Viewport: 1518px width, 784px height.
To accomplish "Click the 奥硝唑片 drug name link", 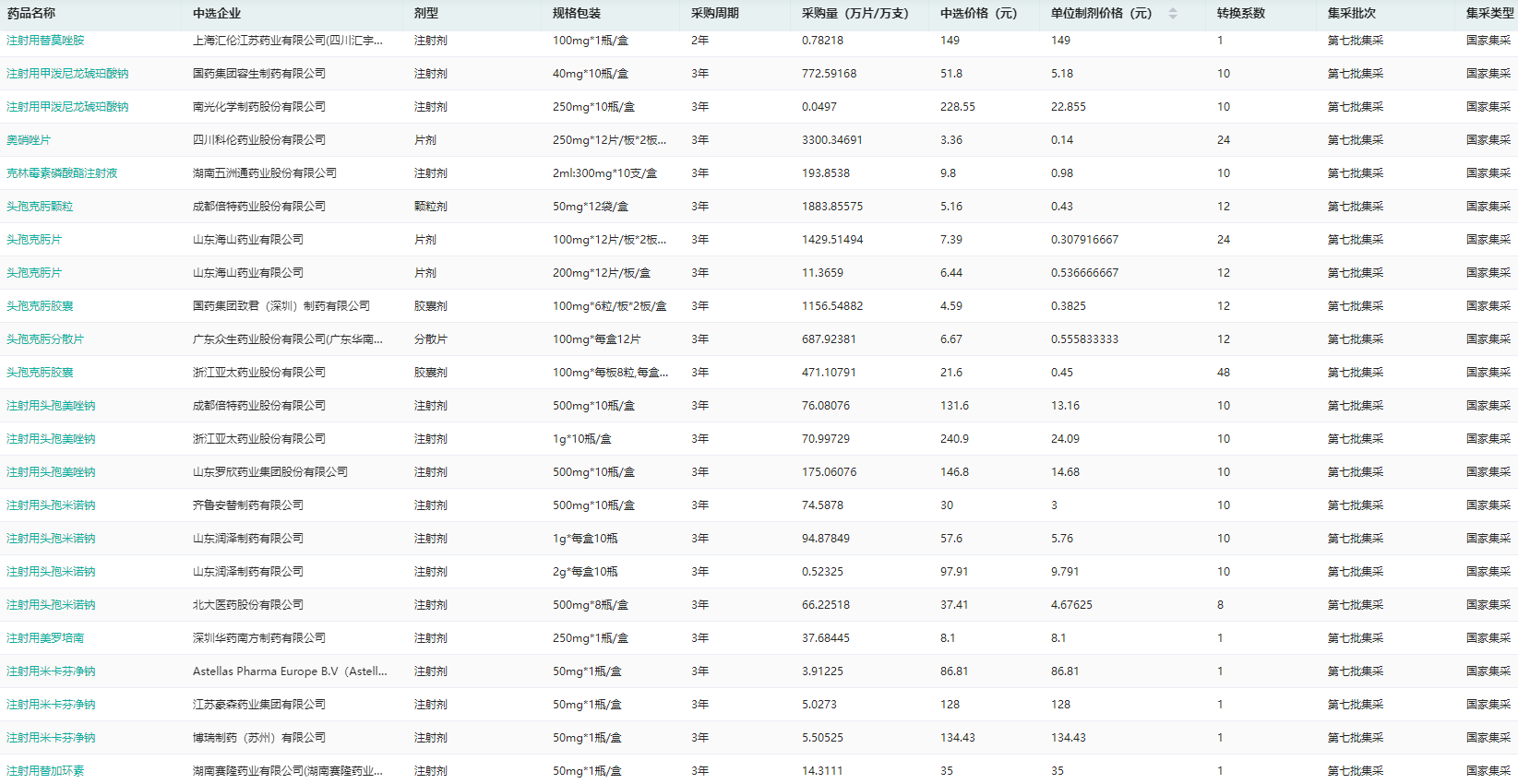I will click(29, 140).
